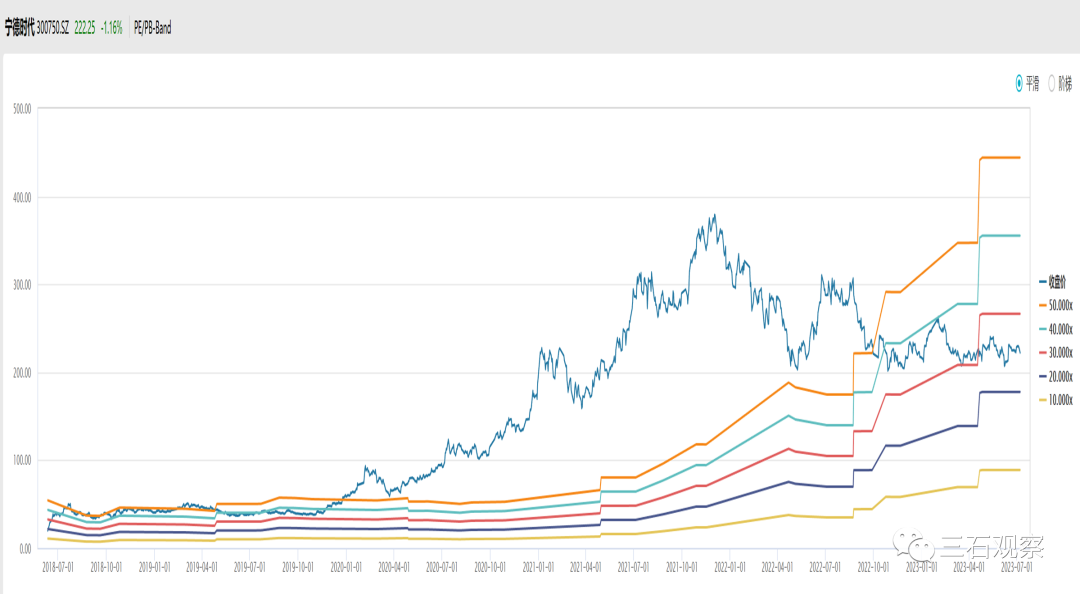Click the price value 222.25
Viewport: 1080px width, 594px height.
pyautogui.click(x=85, y=28)
